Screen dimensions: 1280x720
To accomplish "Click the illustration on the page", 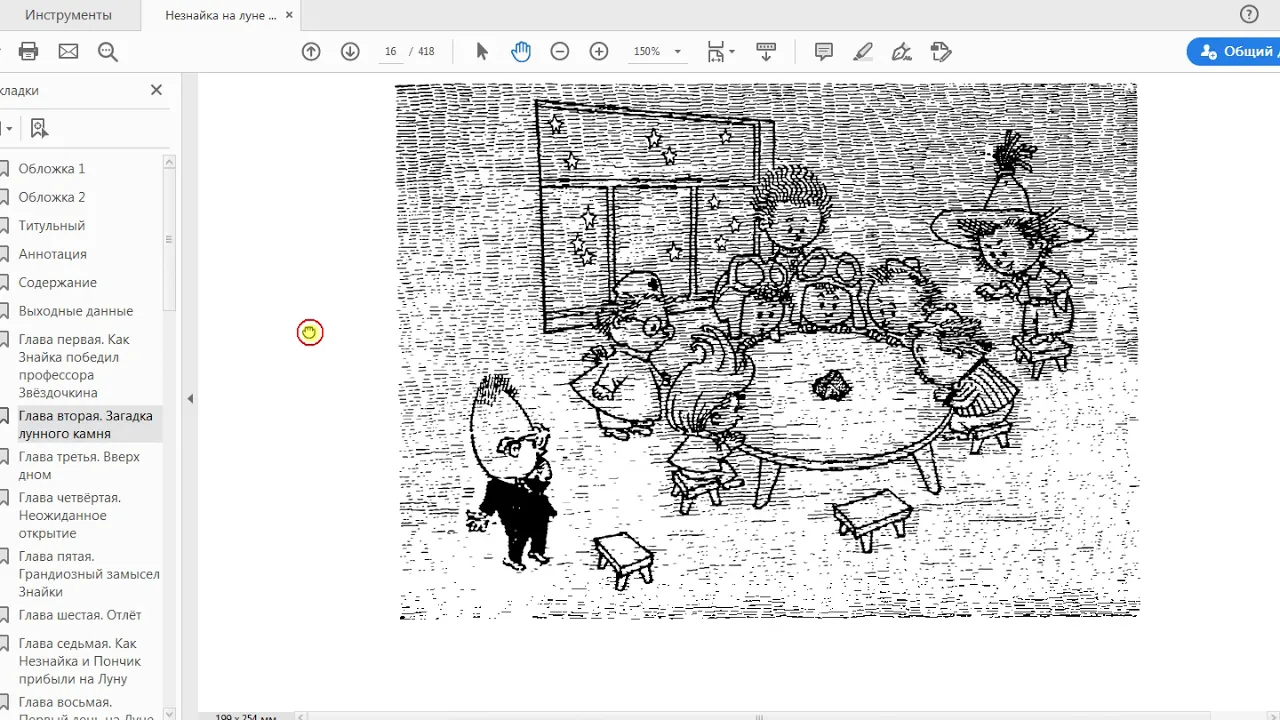I will click(767, 351).
